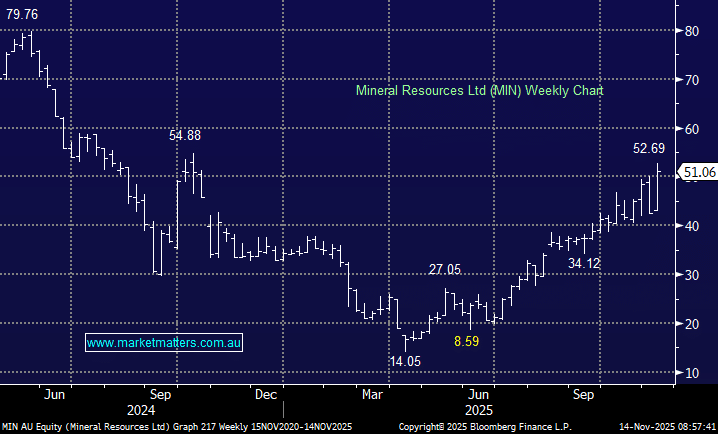The height and width of the screenshot is (434, 718).
Task: Select the Dec marker on time axis
Action: [x=267, y=394]
